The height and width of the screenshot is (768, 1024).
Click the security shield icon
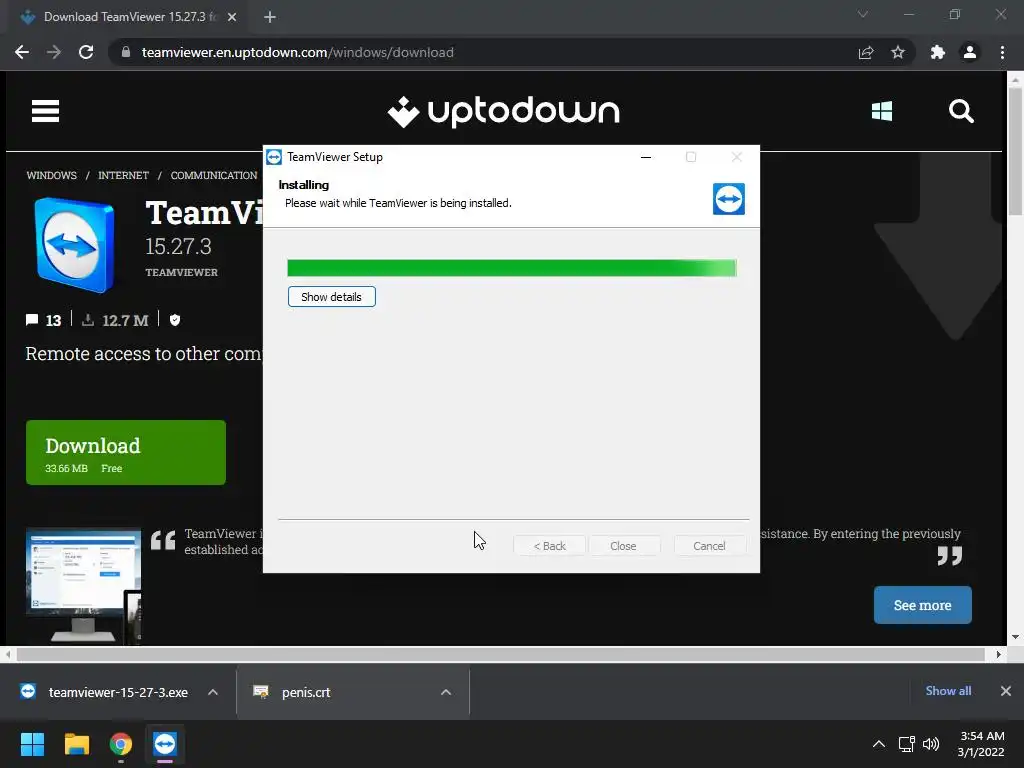[x=174, y=319]
